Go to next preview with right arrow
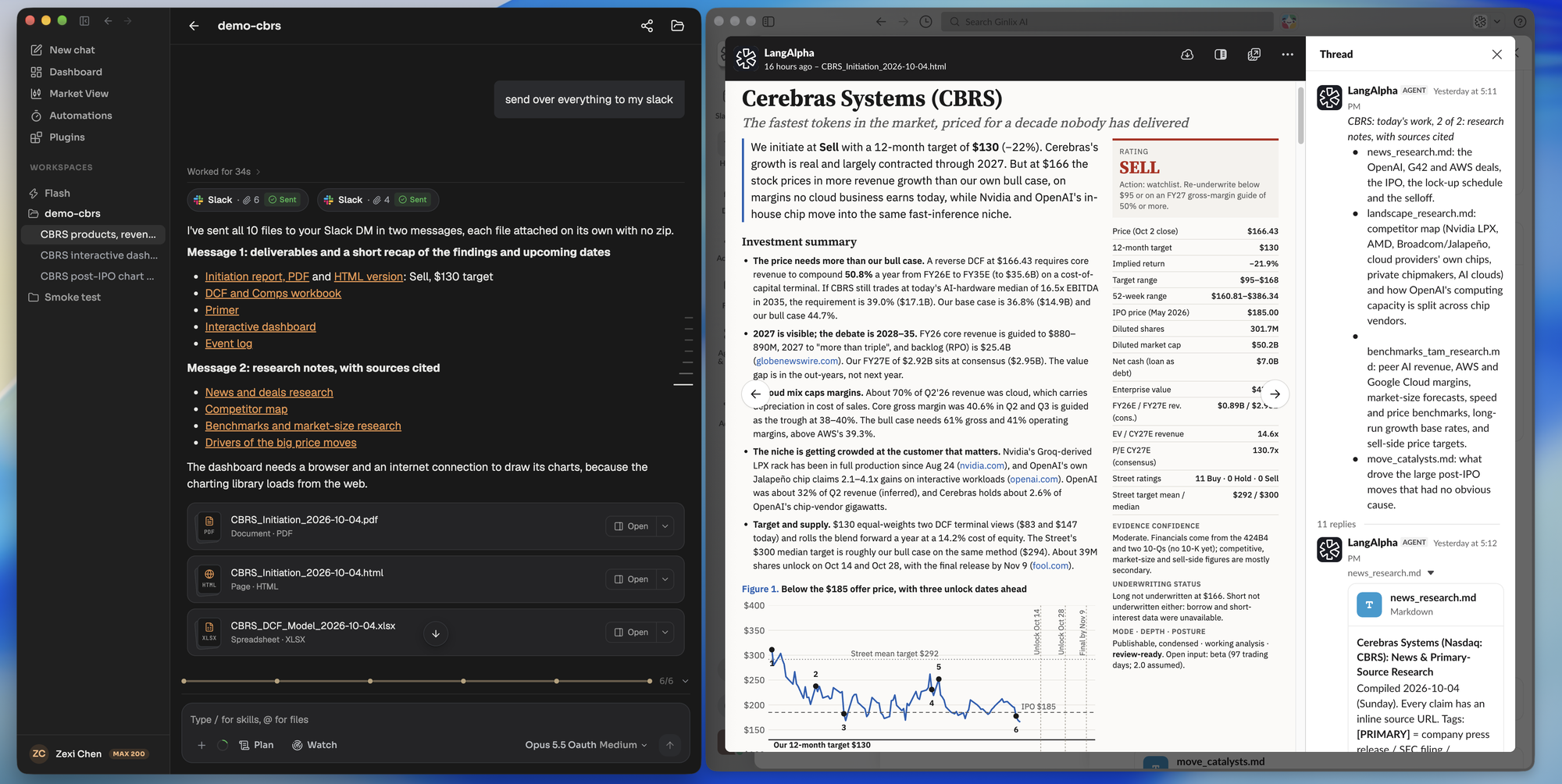1562x784 pixels. (1275, 394)
